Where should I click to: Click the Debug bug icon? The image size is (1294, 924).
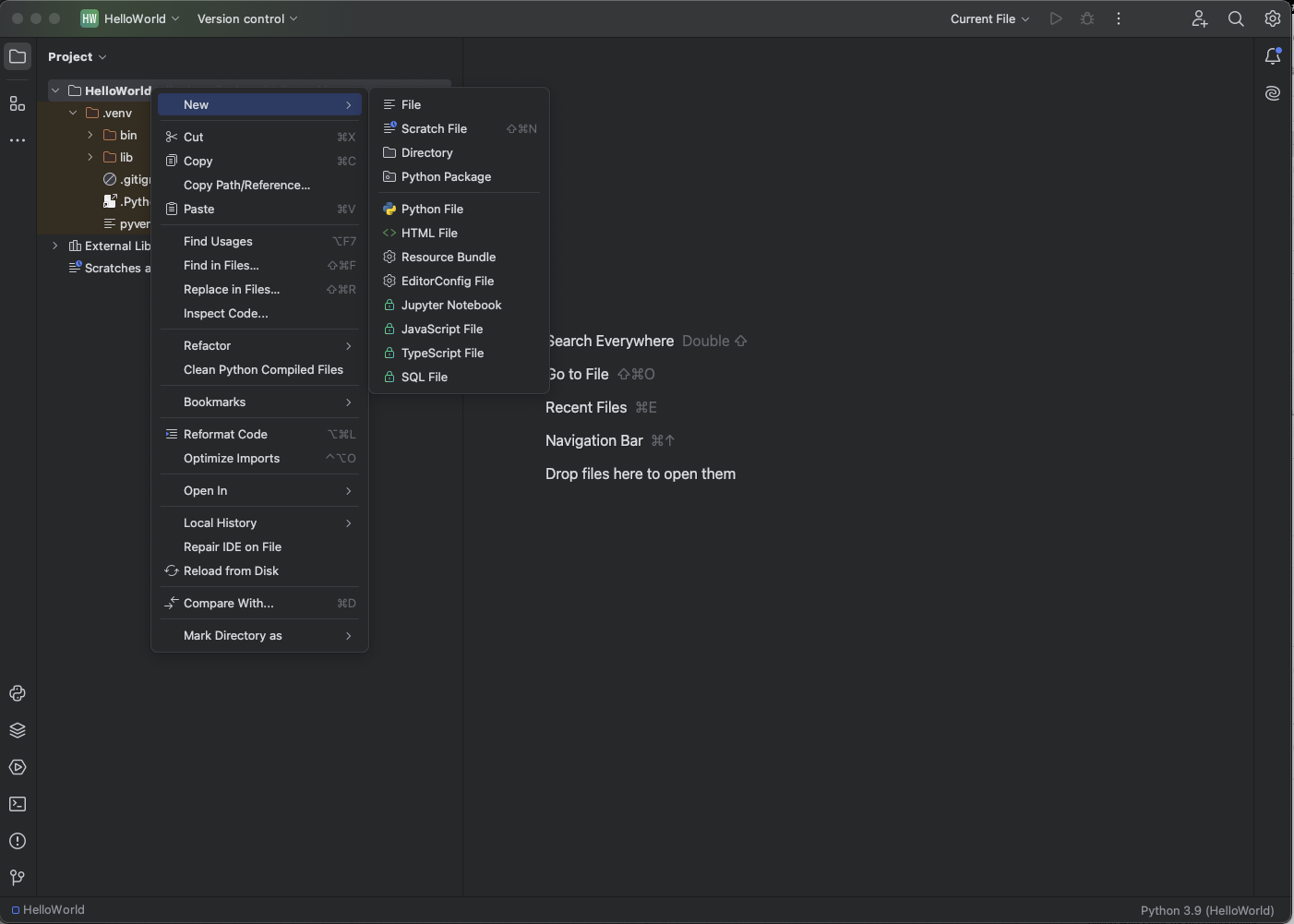(1087, 18)
